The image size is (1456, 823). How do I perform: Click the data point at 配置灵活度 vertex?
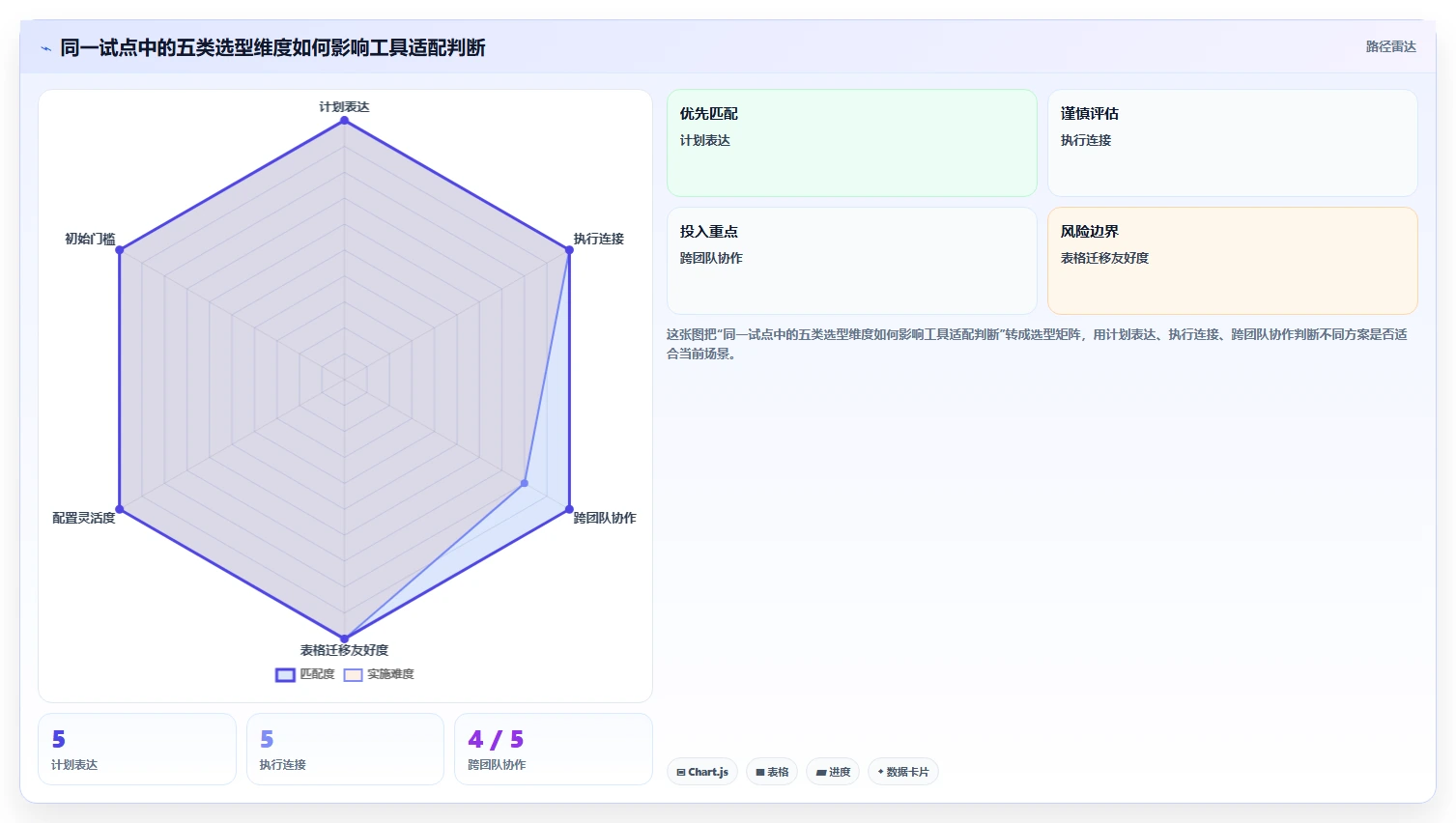tap(120, 509)
